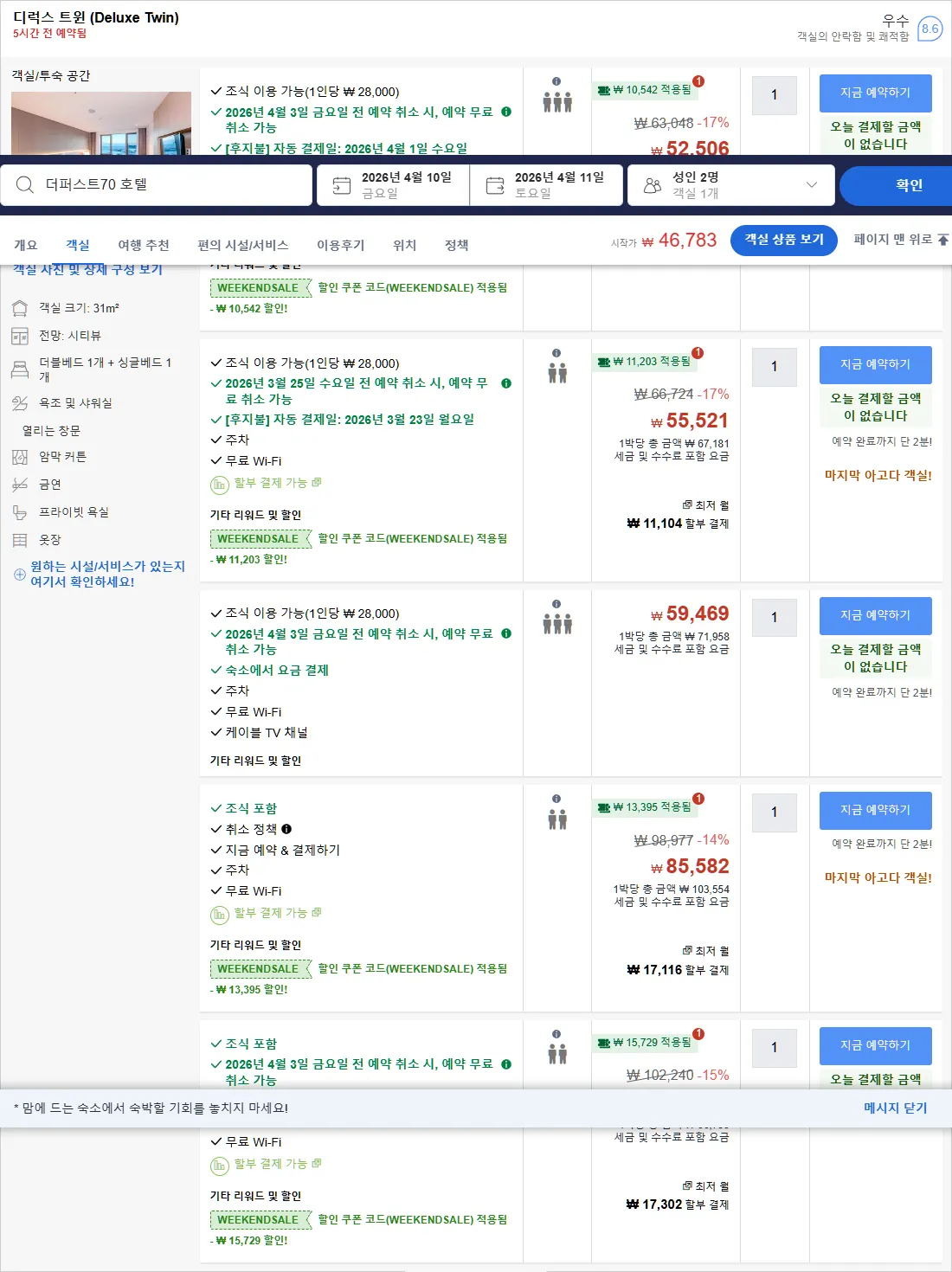Click the 8.6 review score badge
This screenshot has width=952, height=1272.
[929, 29]
